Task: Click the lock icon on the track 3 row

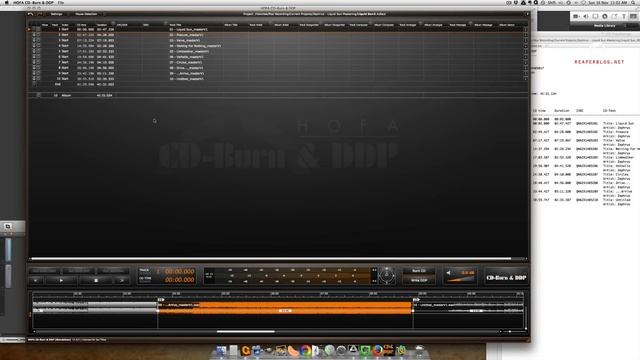Action: click(34, 40)
